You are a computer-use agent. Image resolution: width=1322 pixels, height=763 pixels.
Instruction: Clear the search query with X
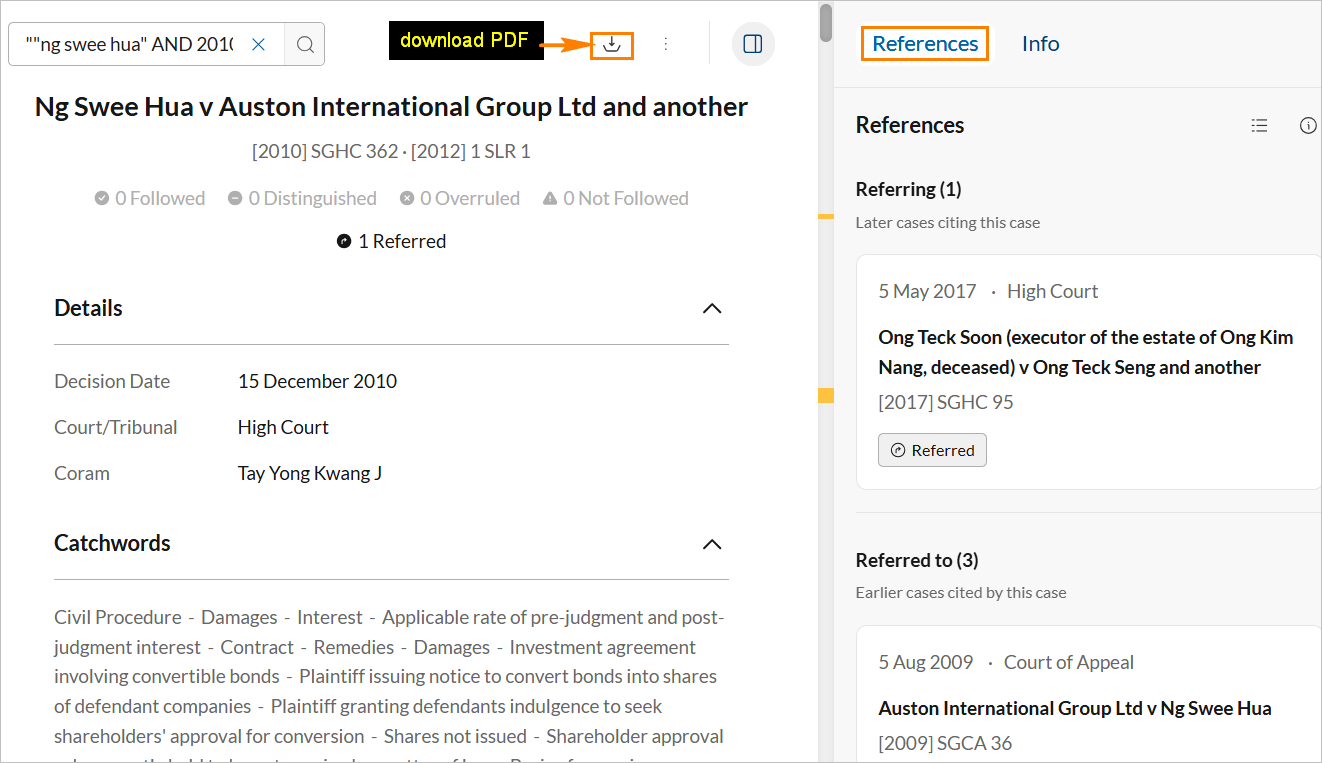tap(258, 44)
